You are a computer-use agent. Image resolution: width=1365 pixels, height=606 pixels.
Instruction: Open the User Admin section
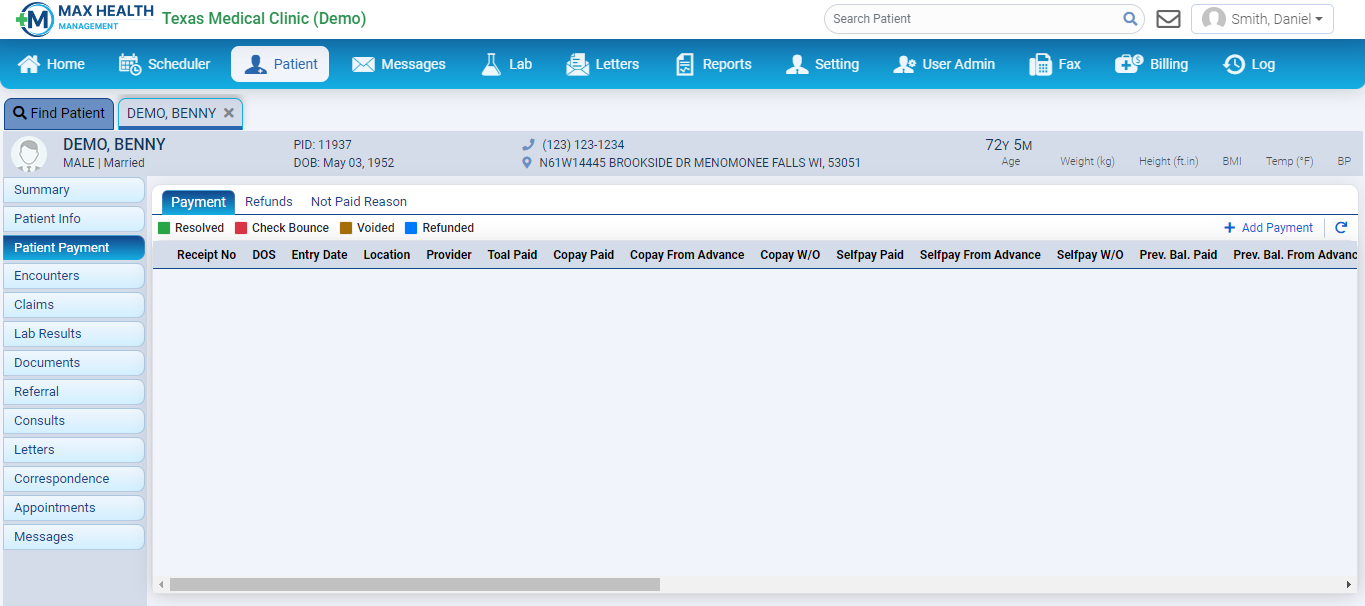pyautogui.click(x=943, y=64)
